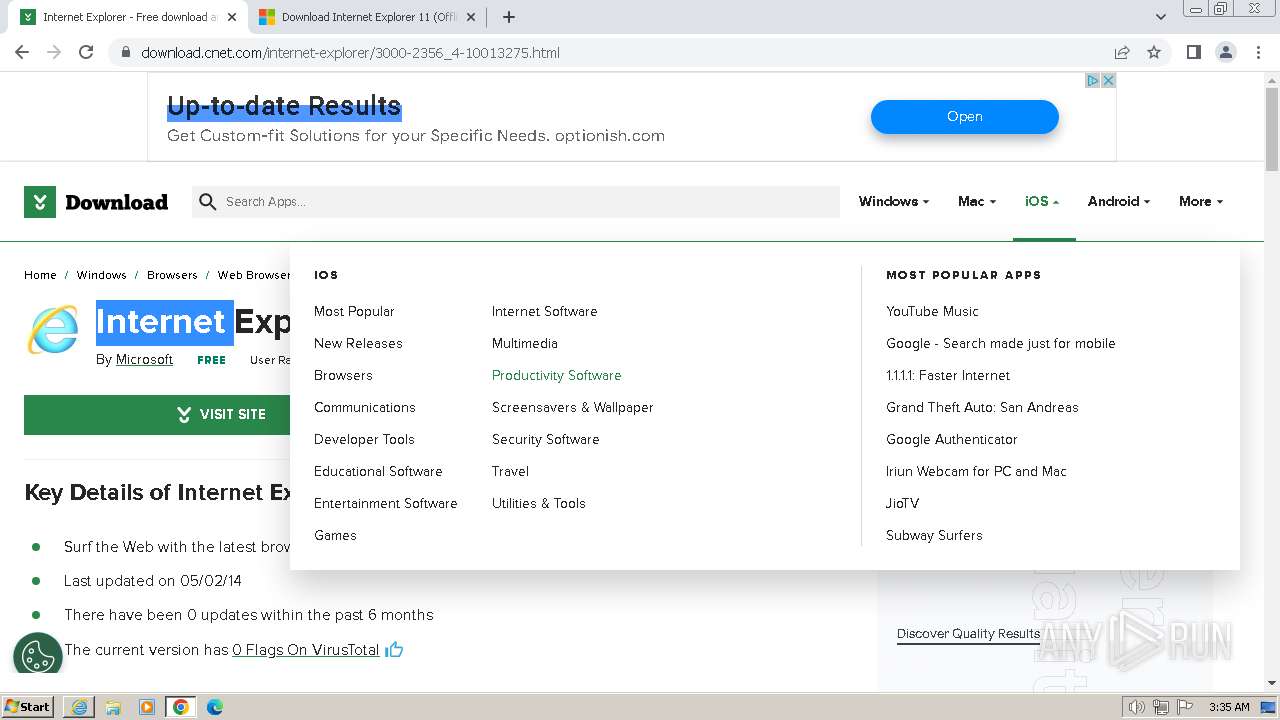Image resolution: width=1280 pixels, height=720 pixels.
Task: Open Microsoft Edge from taskbar
Action: click(x=215, y=707)
